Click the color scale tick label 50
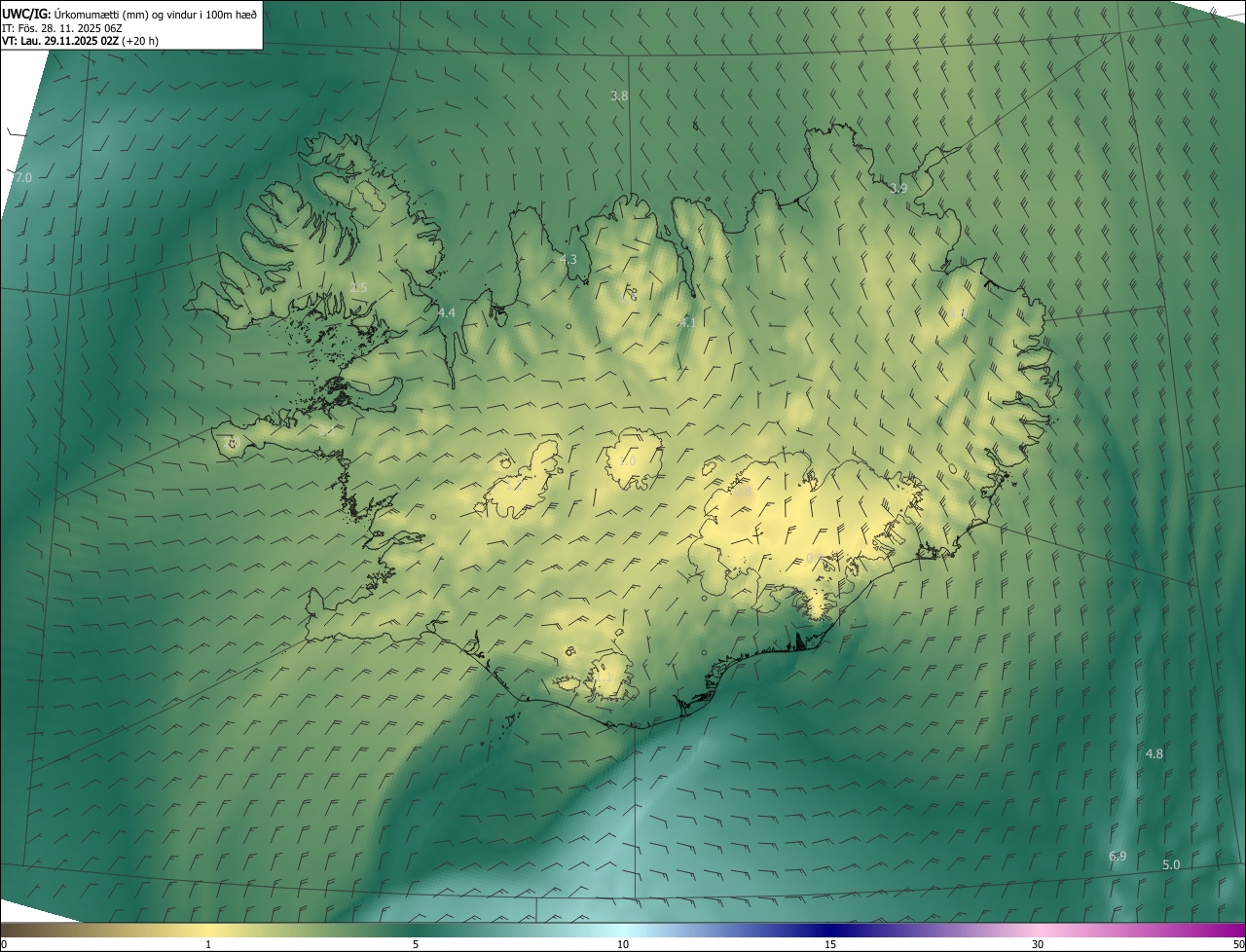 pos(1238,944)
